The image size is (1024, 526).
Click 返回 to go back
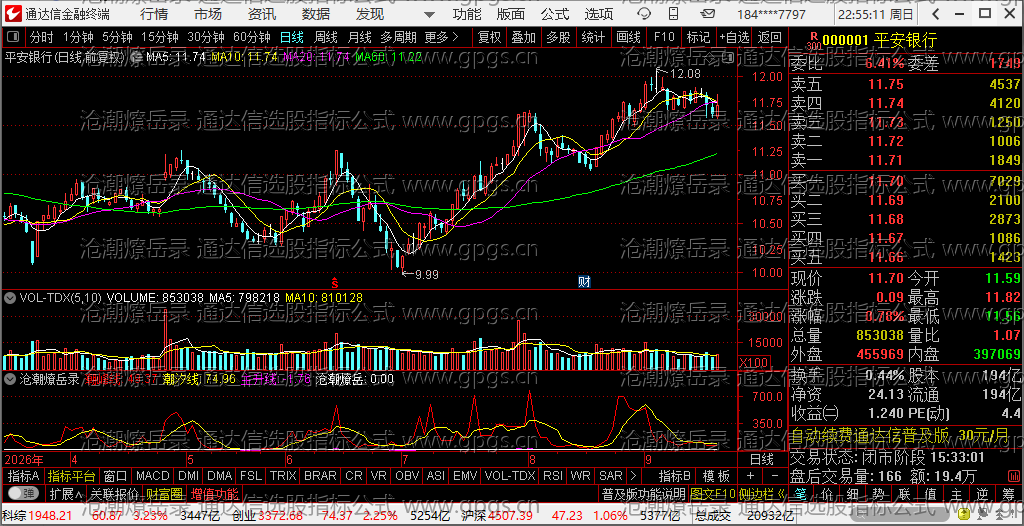pyautogui.click(x=770, y=37)
